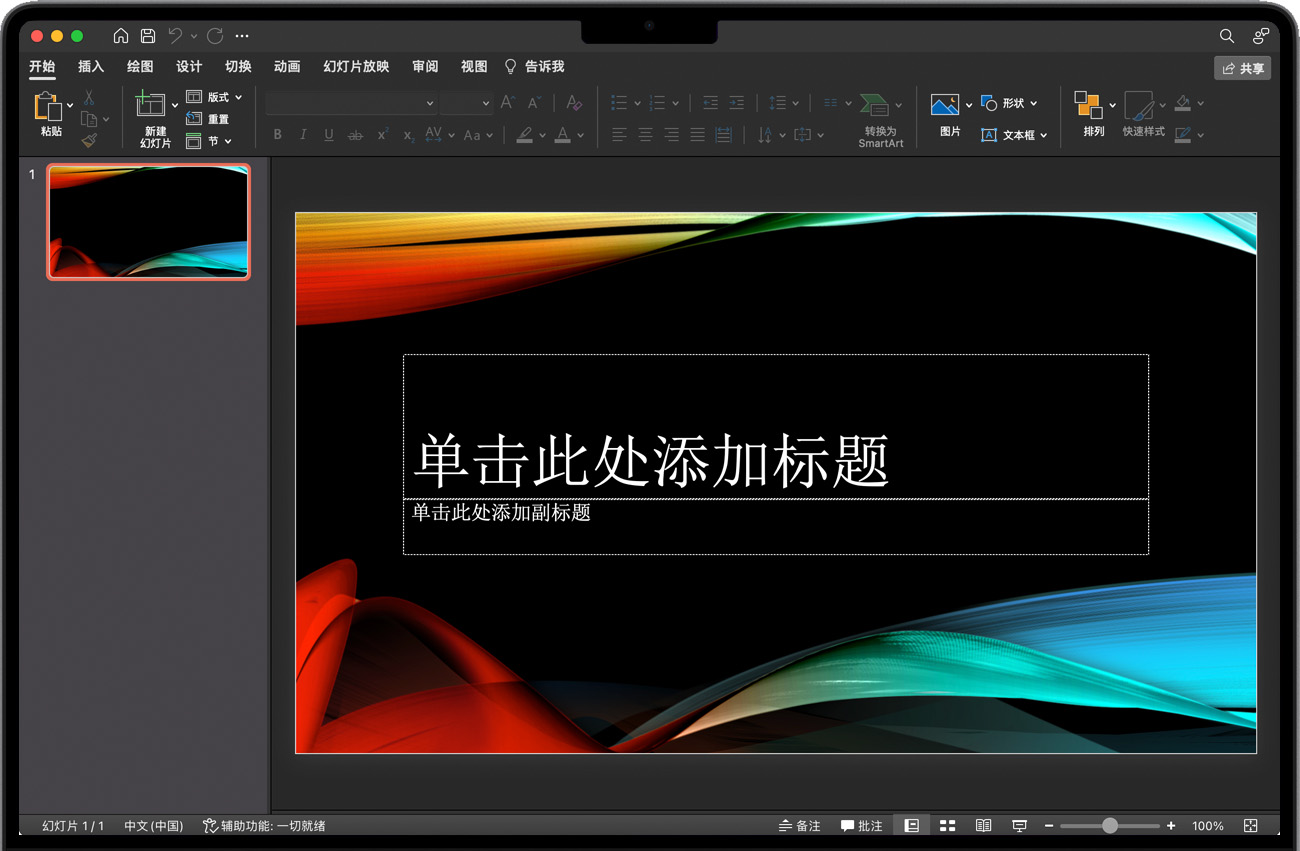
Task: Switch to the Insert (插入) tab
Action: pos(91,66)
